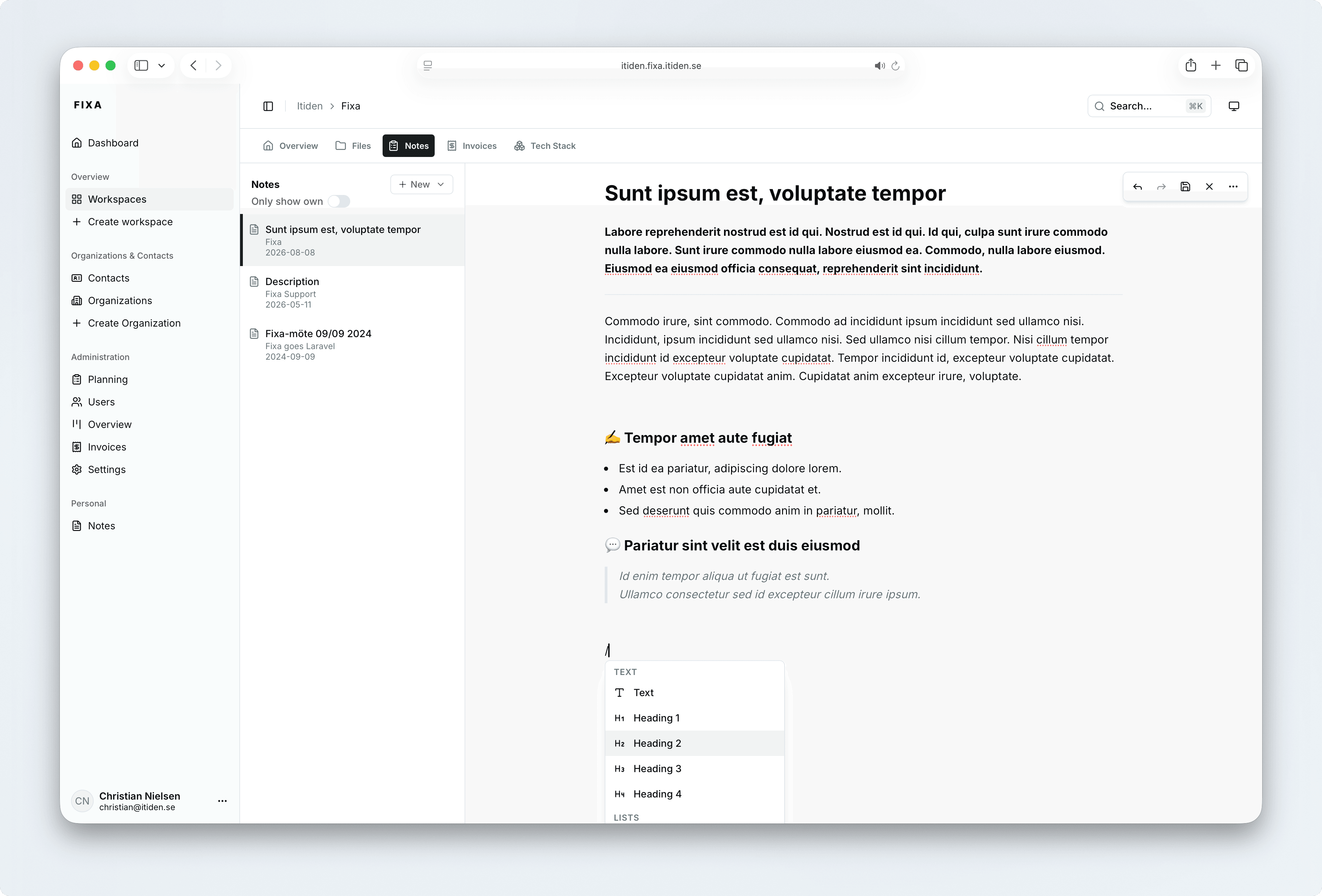Open Planning in Administration
The height and width of the screenshot is (896, 1322).
150,379
